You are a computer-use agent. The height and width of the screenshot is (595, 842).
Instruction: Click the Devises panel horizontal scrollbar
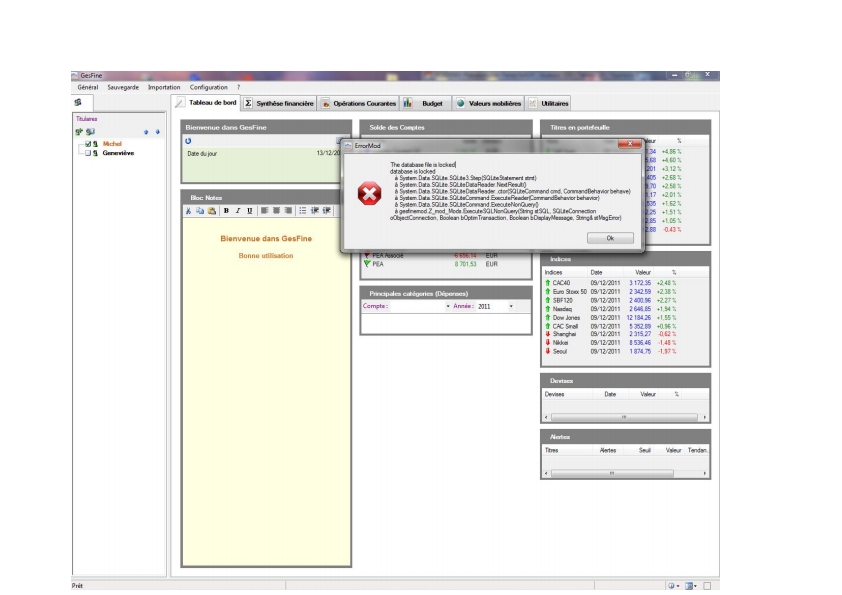click(x=625, y=415)
